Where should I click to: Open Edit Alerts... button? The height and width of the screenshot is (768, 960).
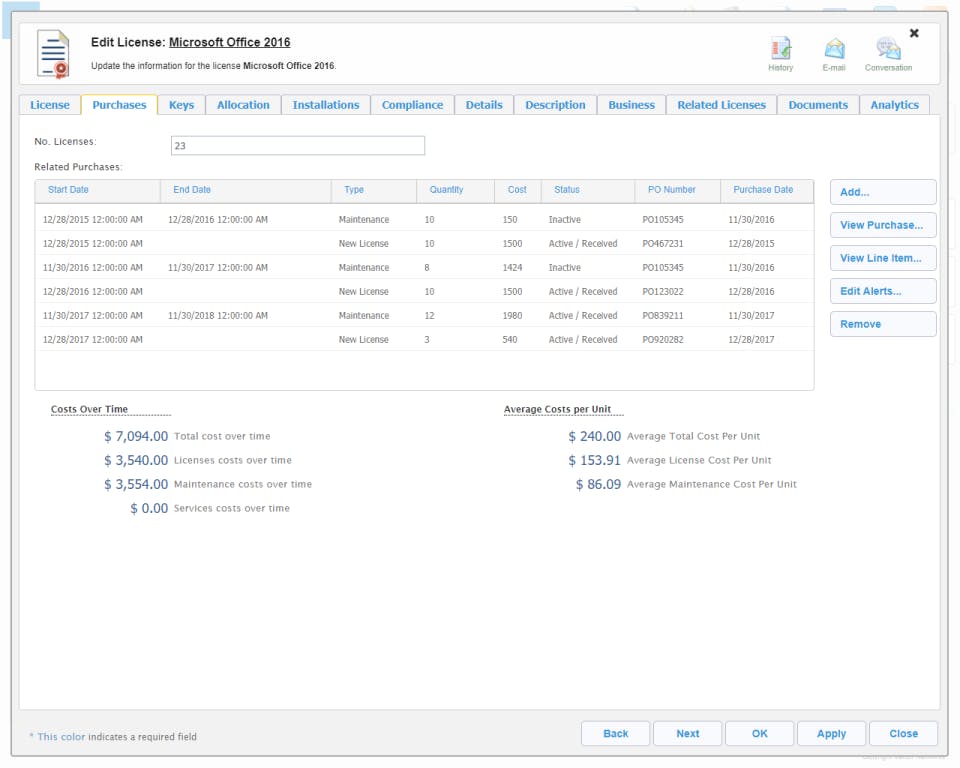(882, 291)
